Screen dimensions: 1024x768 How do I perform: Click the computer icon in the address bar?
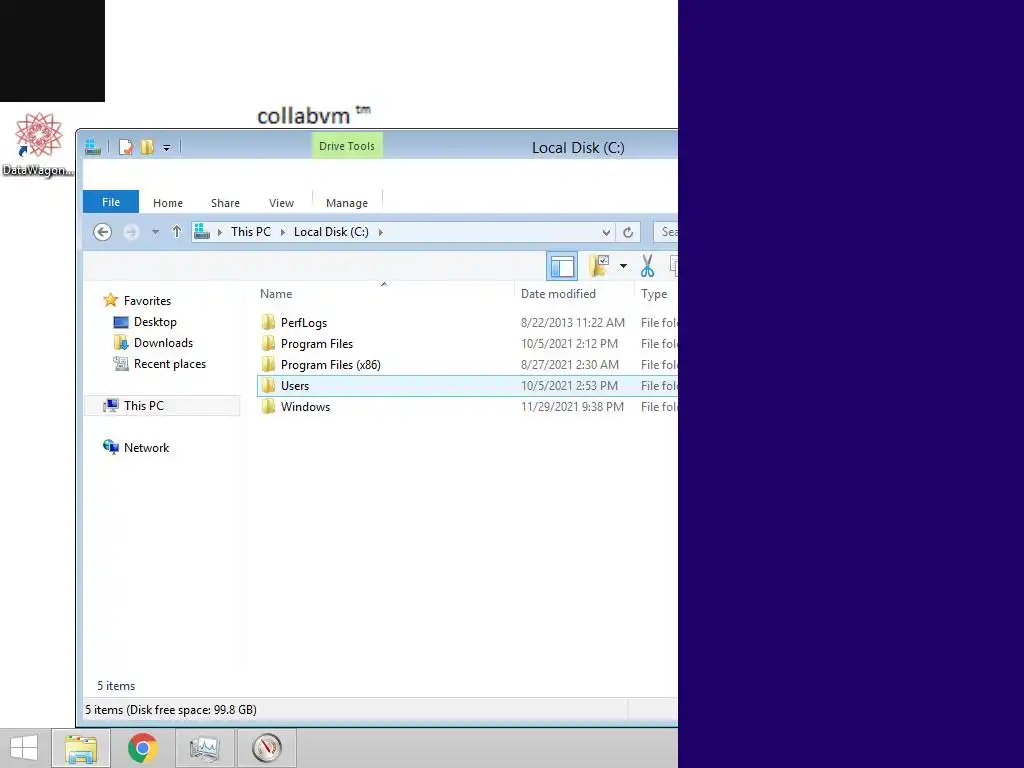202,232
